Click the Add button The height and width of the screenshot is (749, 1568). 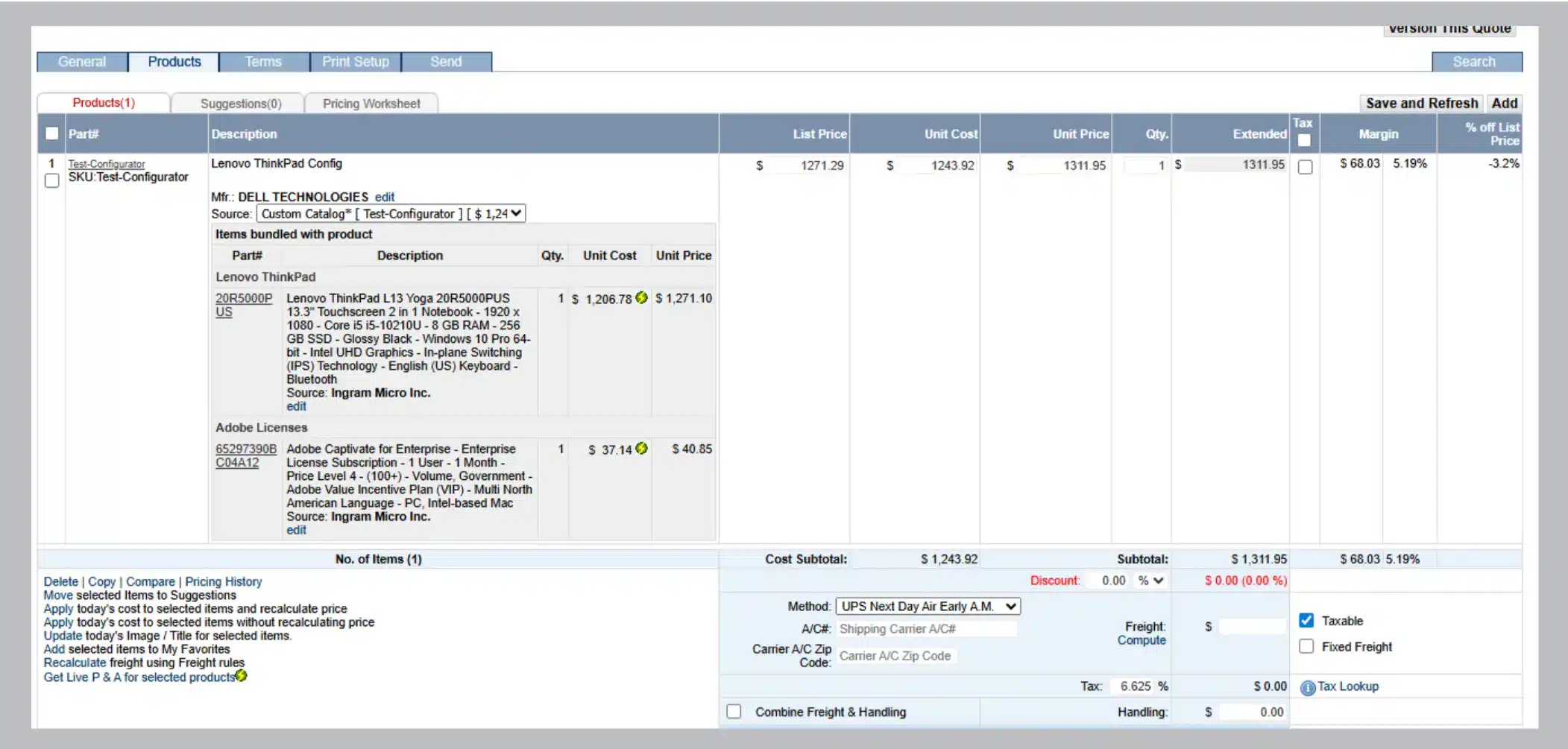(x=1504, y=104)
